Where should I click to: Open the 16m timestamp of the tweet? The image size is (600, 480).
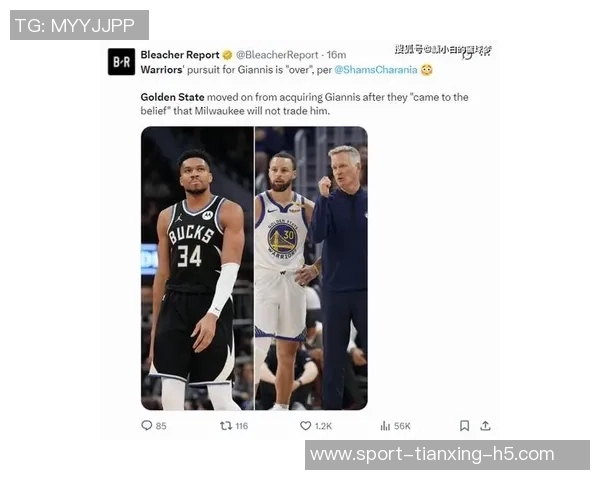pyautogui.click(x=336, y=55)
